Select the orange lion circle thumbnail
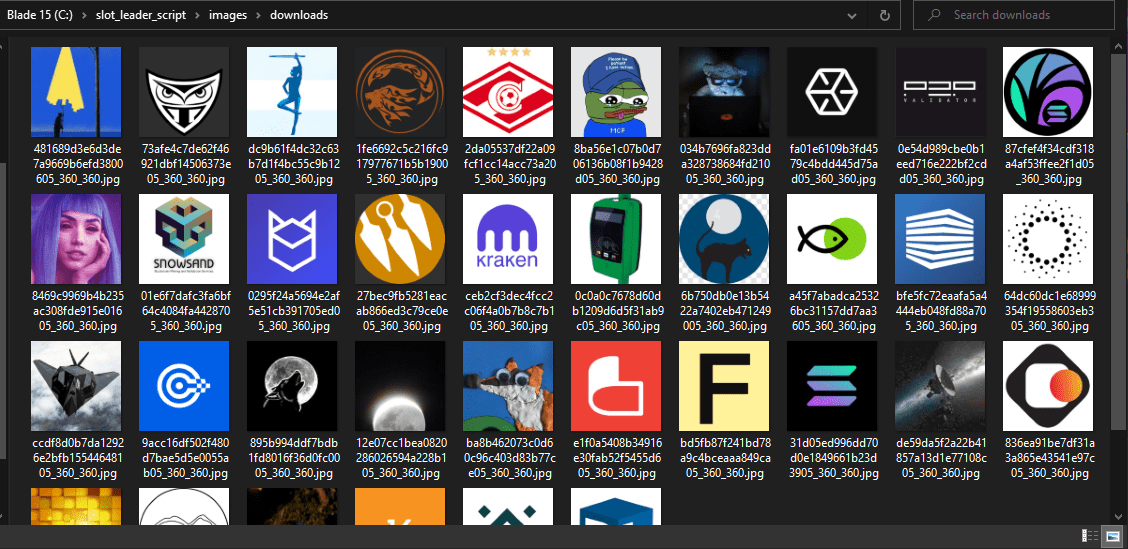The width and height of the screenshot is (1128, 549). click(x=400, y=91)
